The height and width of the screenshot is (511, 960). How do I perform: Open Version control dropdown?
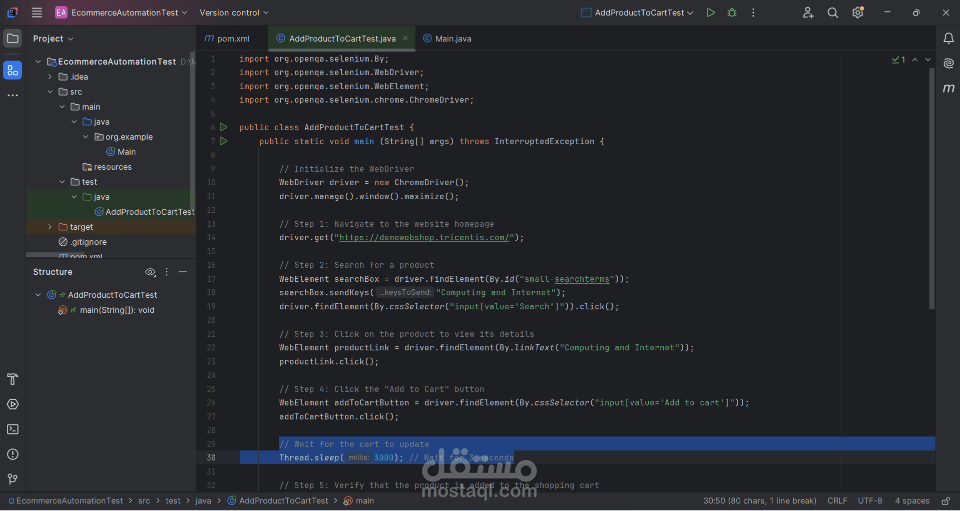click(234, 12)
